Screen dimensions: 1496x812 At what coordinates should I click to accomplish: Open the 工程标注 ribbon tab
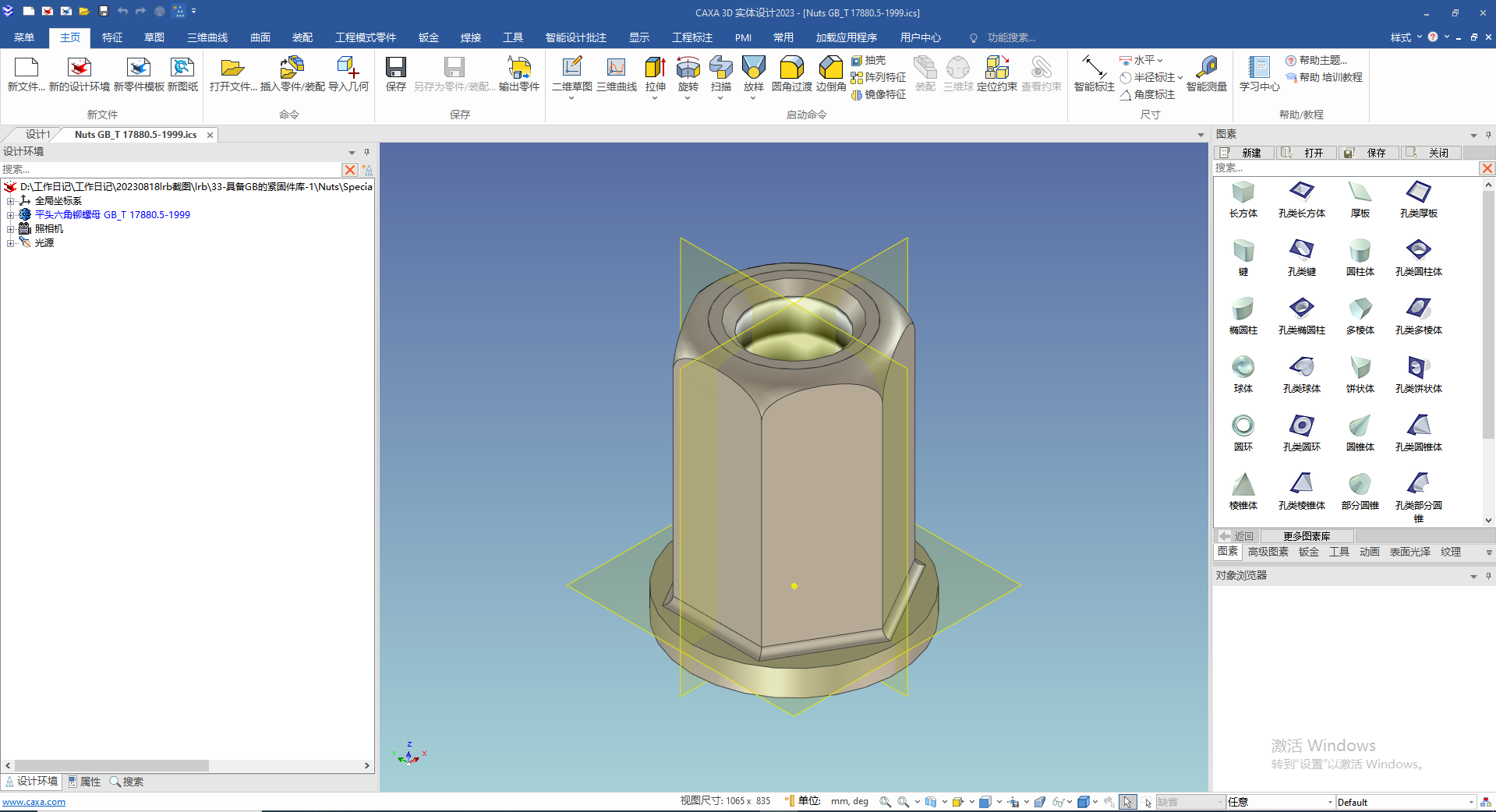(692, 37)
